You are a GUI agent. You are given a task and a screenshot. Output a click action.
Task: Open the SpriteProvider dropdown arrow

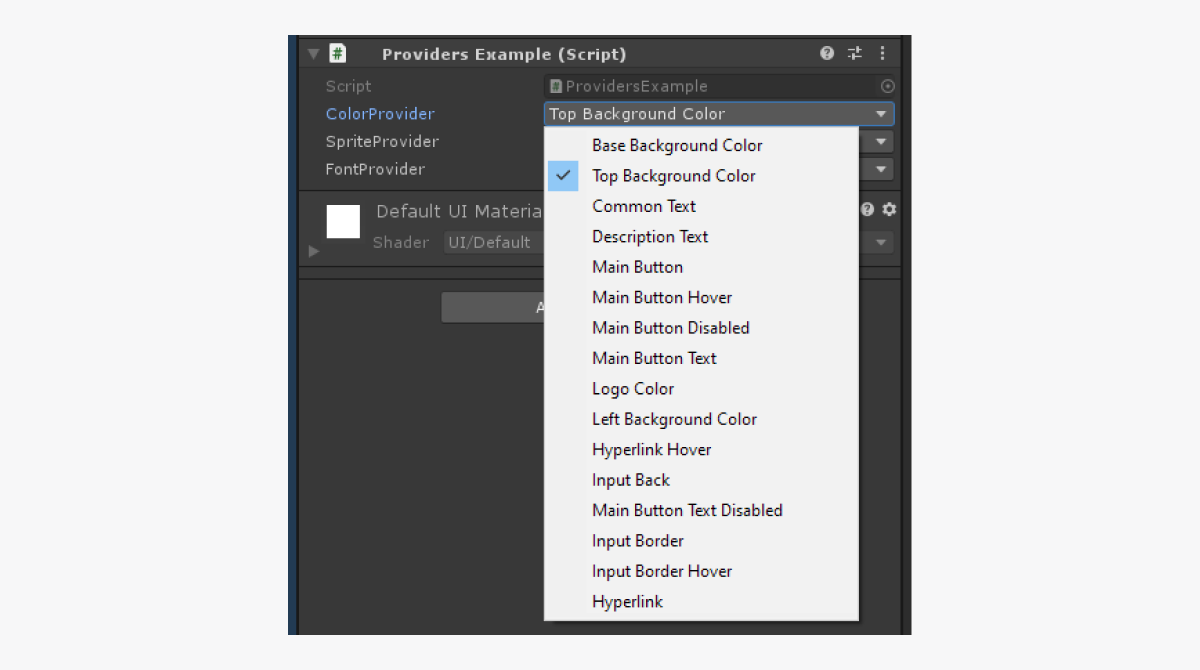[880, 142]
